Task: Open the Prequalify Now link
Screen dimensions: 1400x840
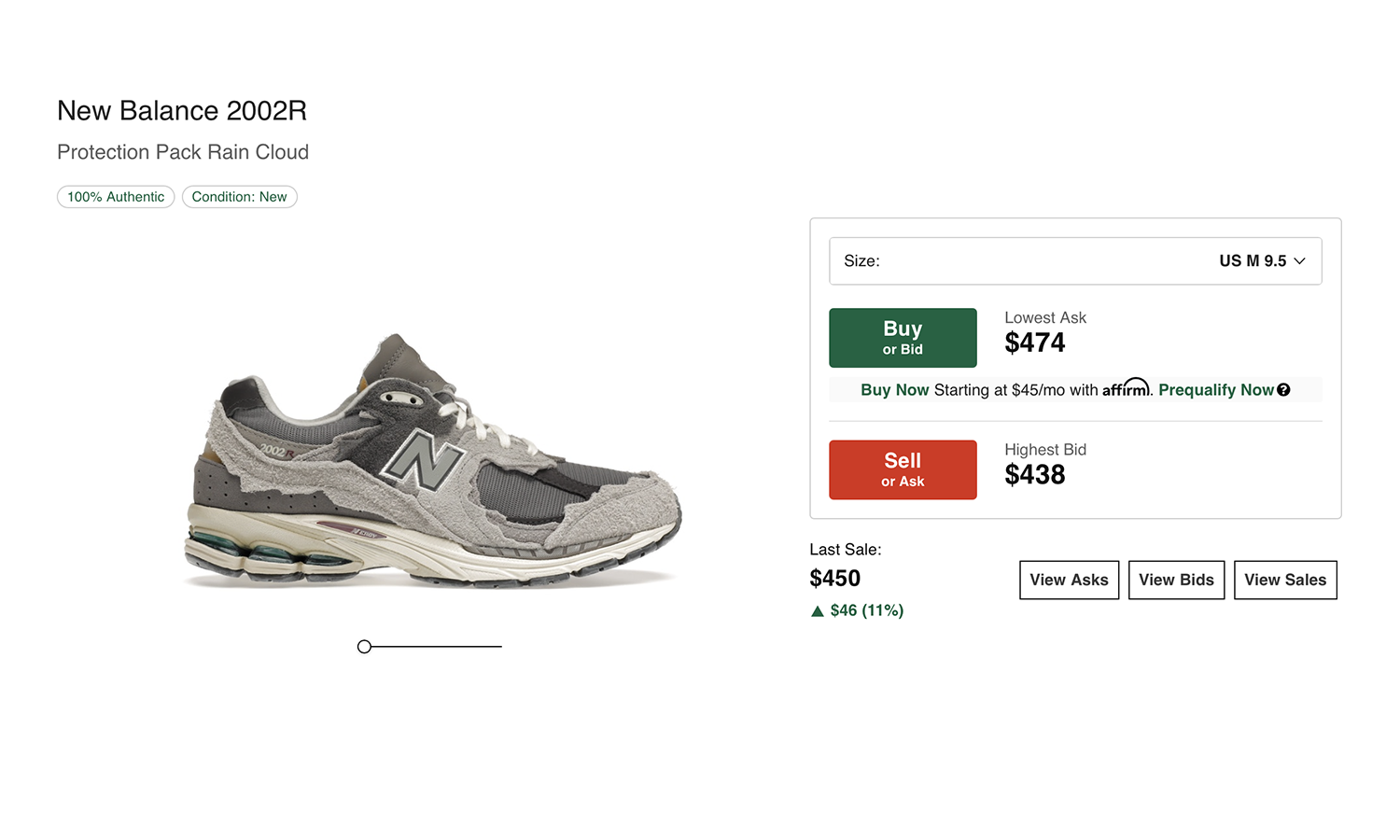Action: [1215, 390]
